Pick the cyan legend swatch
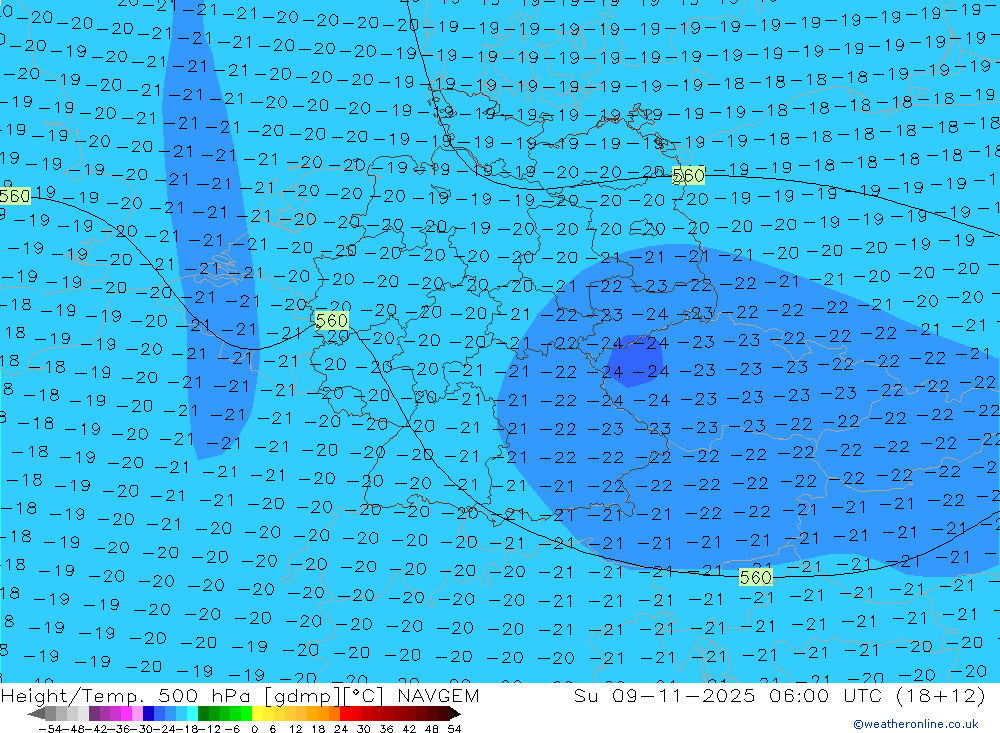 192,713
